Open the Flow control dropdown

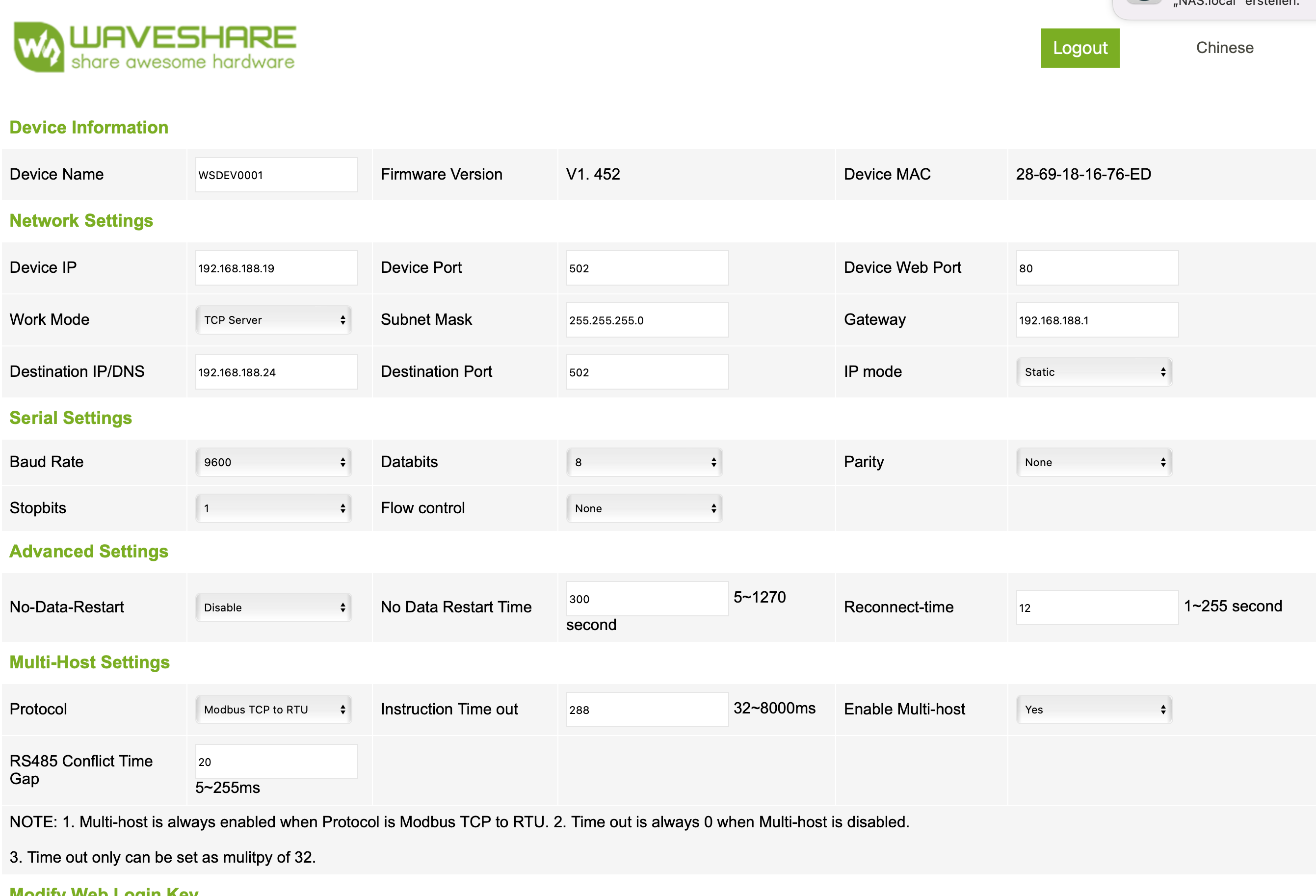click(x=644, y=508)
